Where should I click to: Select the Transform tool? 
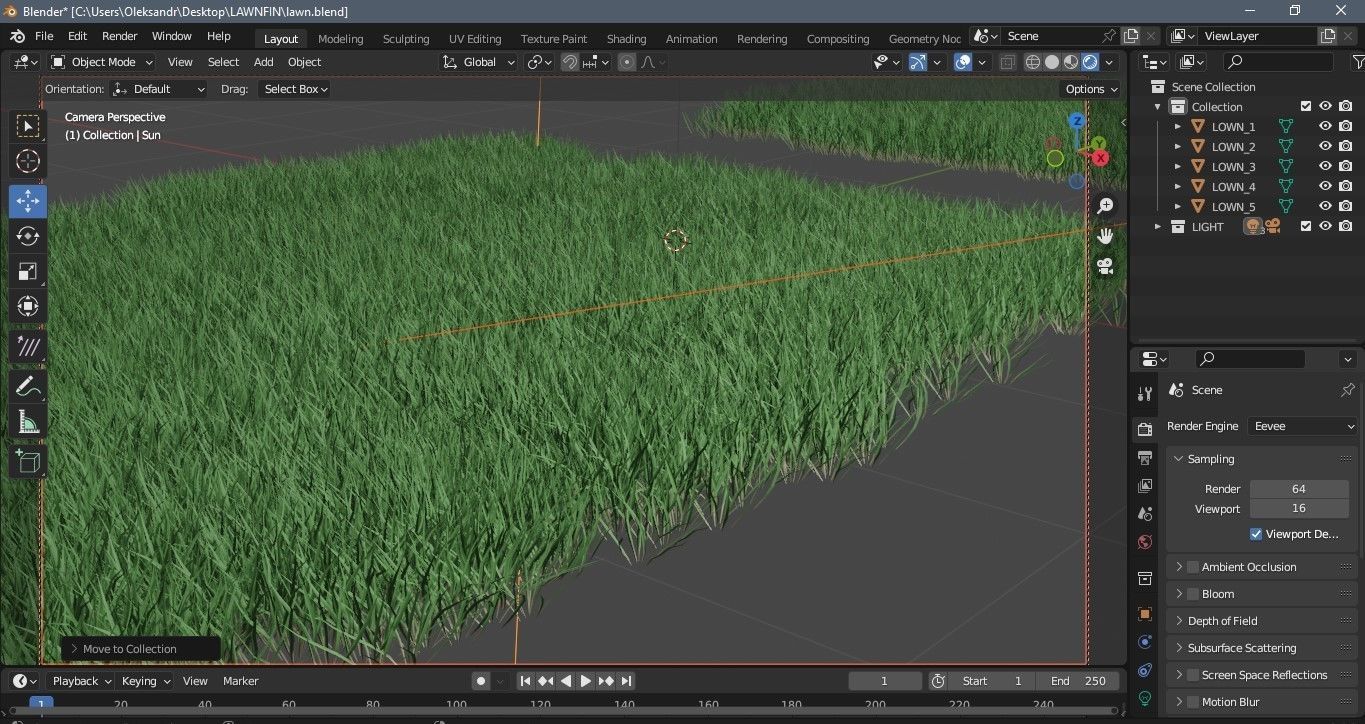pyautogui.click(x=28, y=306)
